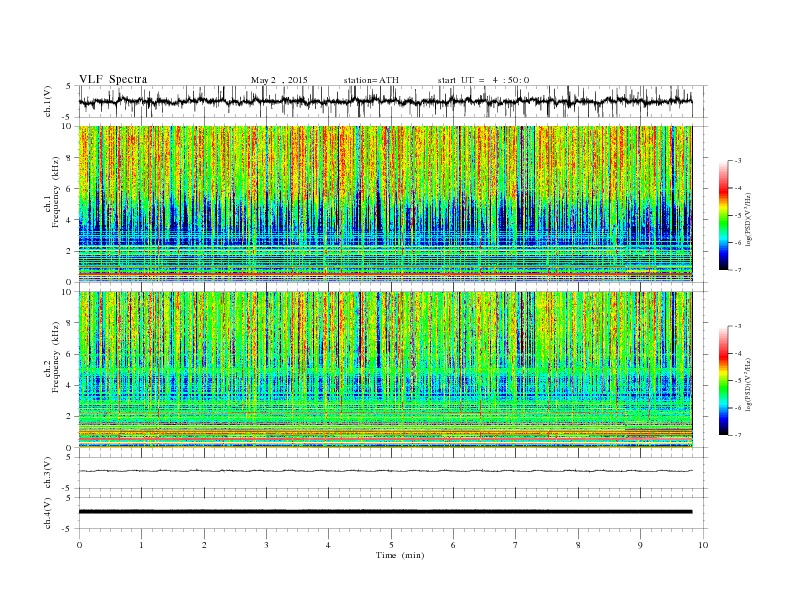Click the time axis tick label "8"
The height and width of the screenshot is (612, 792).
click(x=578, y=545)
